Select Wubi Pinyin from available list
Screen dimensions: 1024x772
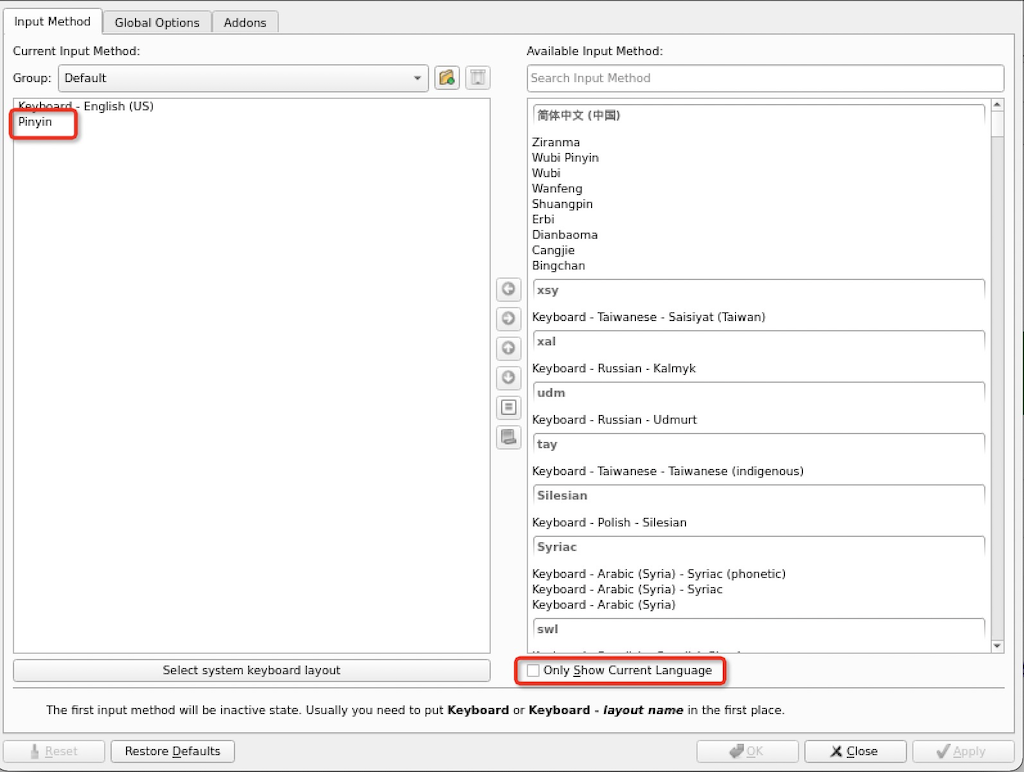click(565, 158)
